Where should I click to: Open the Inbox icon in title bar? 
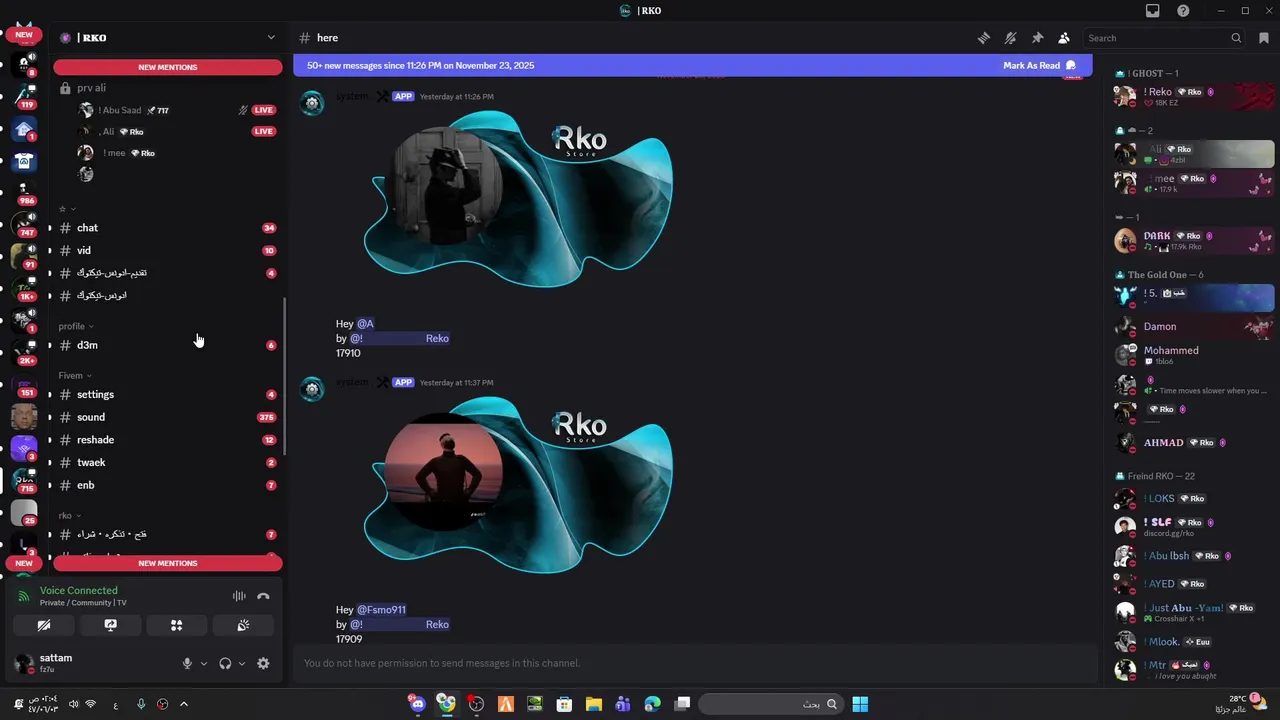click(x=1153, y=11)
